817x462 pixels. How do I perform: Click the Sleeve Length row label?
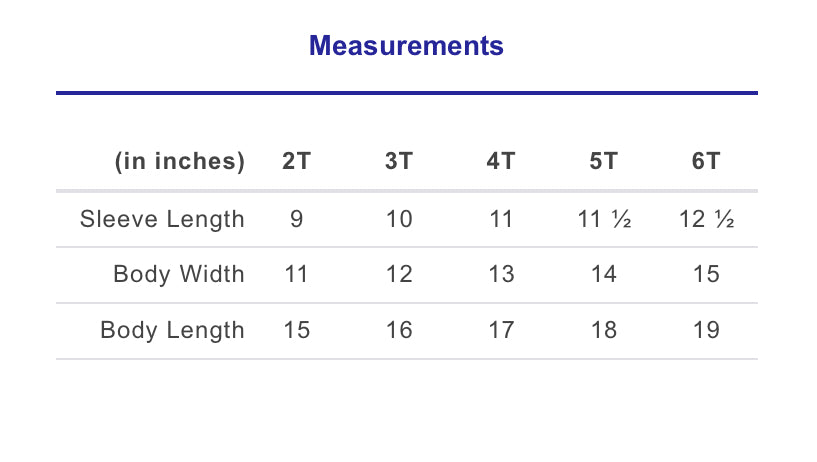point(162,219)
